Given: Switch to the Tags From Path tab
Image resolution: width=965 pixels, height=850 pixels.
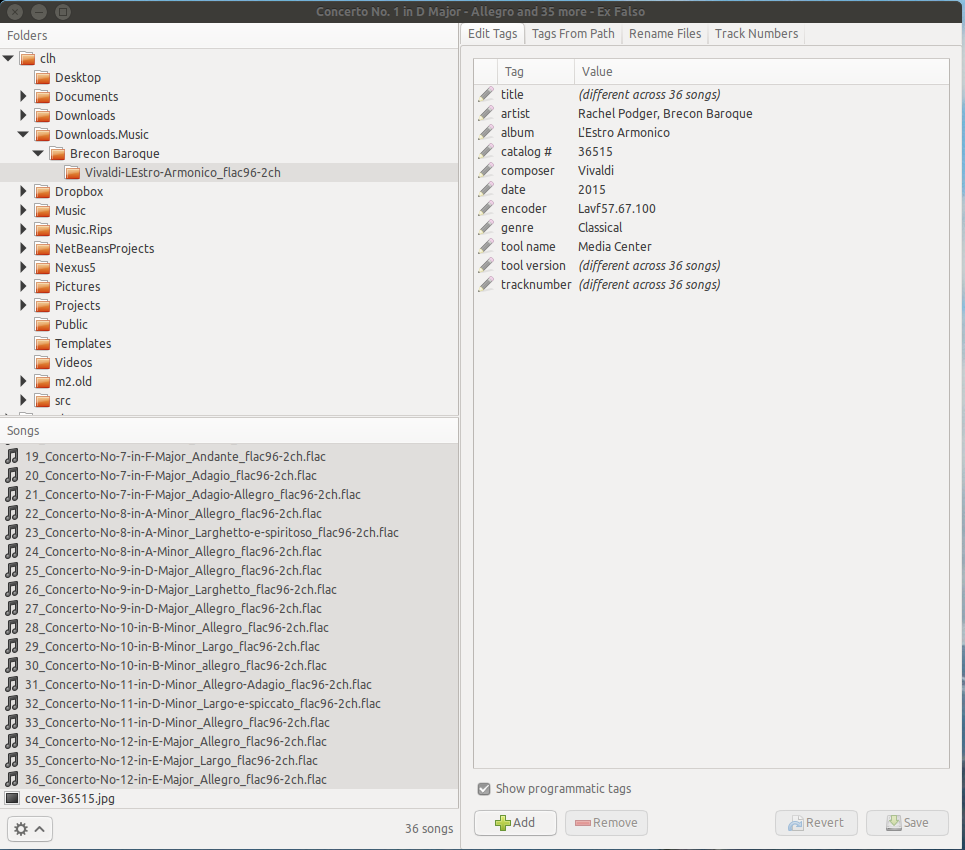Looking at the screenshot, I should tap(573, 34).
